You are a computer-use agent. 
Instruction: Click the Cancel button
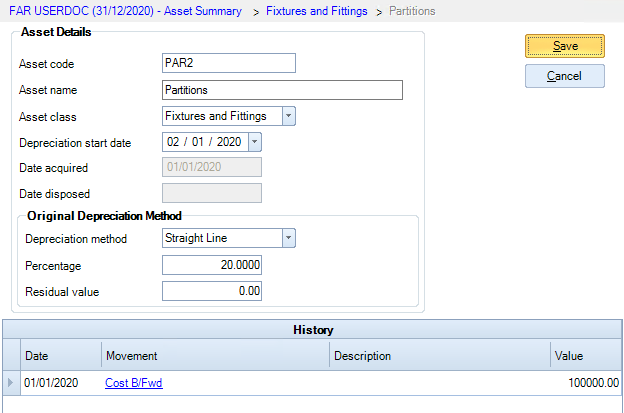pyautogui.click(x=564, y=76)
